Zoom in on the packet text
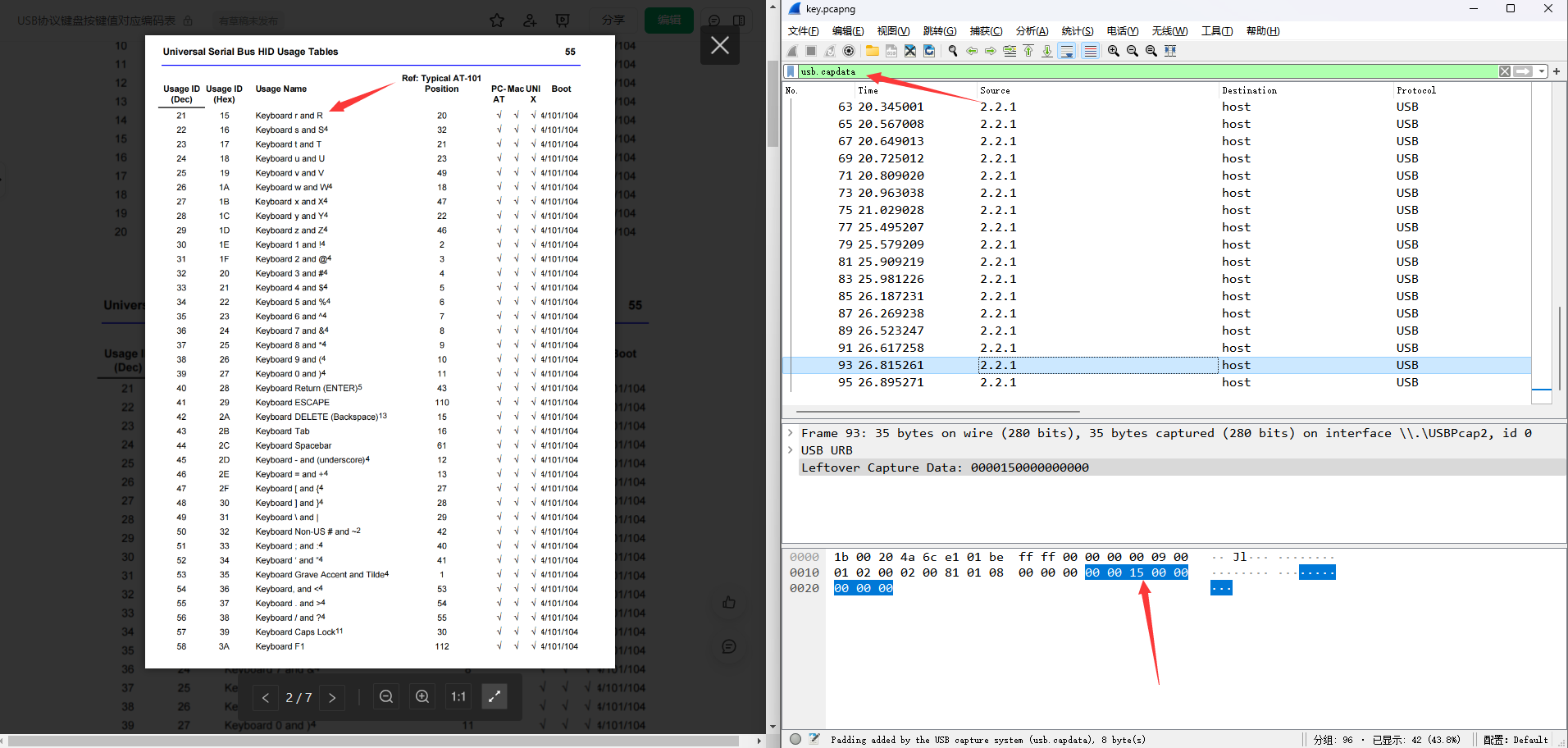The image size is (1568, 748). point(1114,51)
